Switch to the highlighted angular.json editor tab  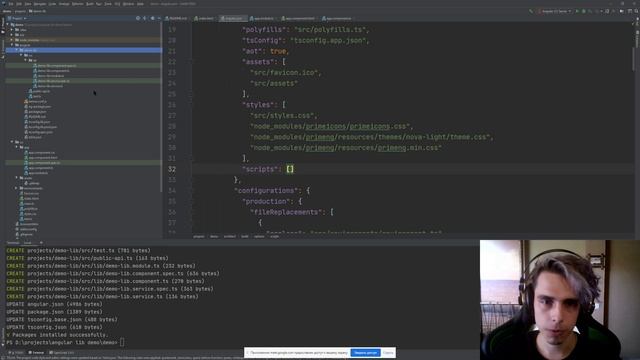232,18
